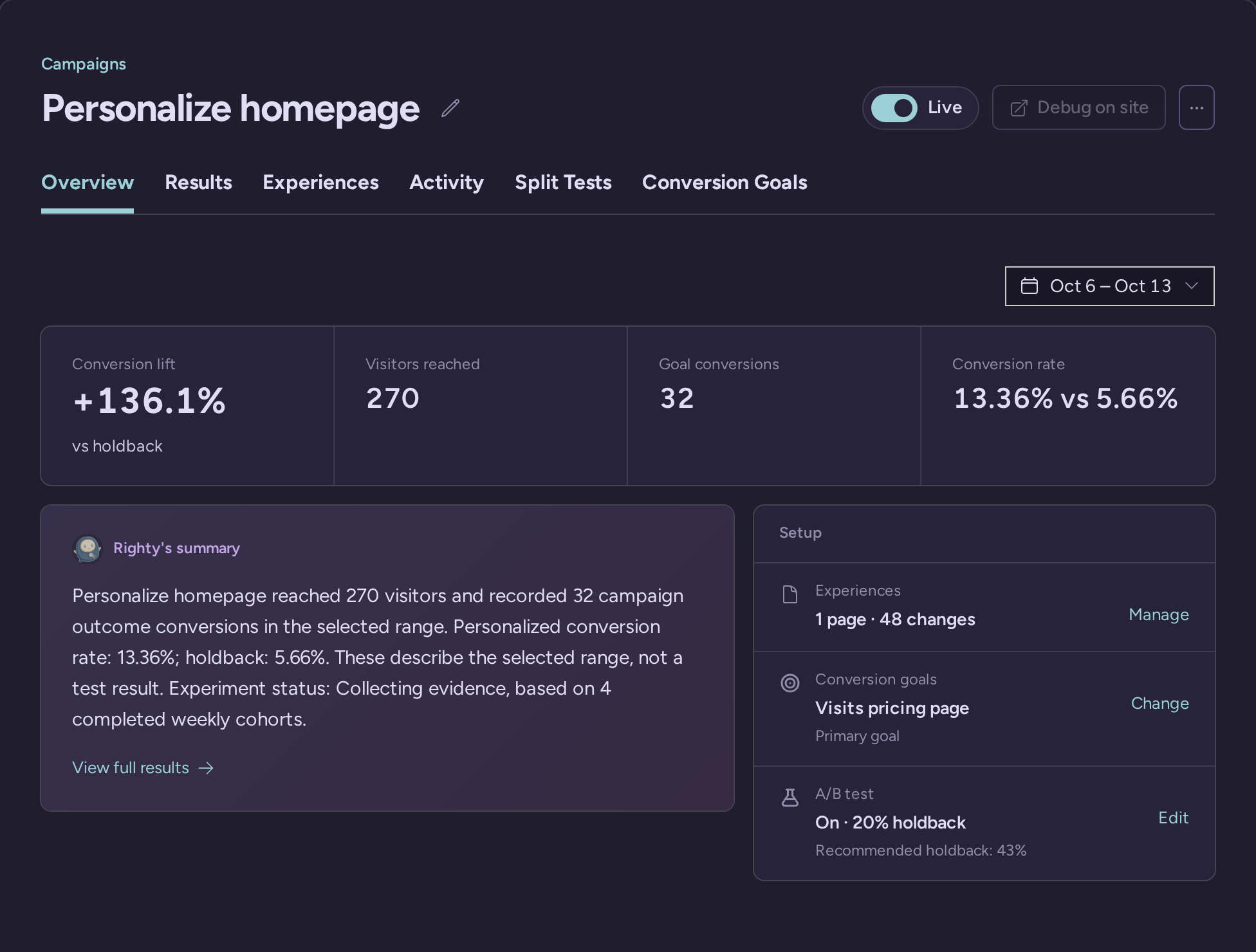The image size is (1256, 952).
Task: Click the vs holdback label
Action: click(117, 446)
